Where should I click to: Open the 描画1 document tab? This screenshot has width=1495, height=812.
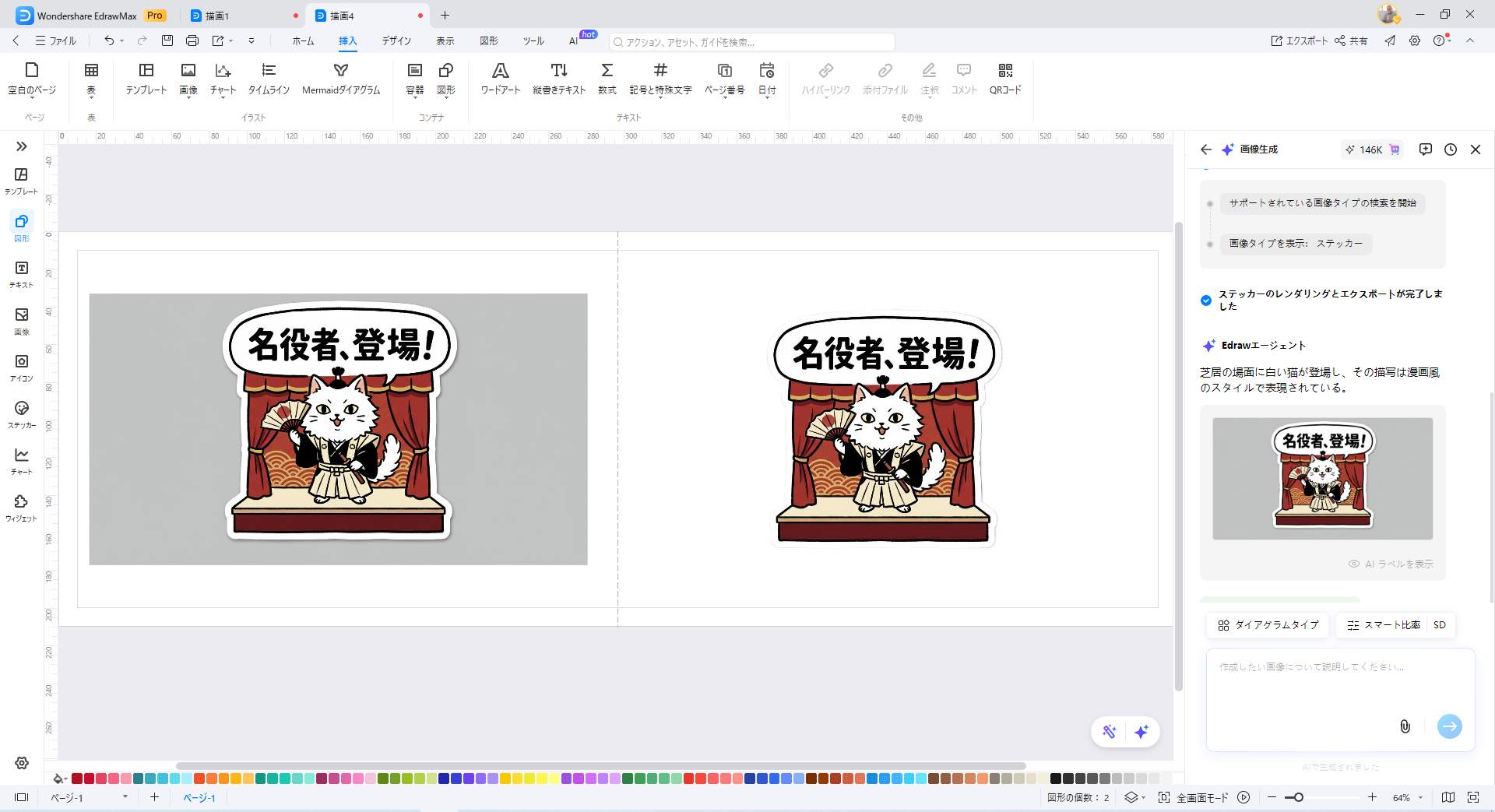[x=217, y=16]
